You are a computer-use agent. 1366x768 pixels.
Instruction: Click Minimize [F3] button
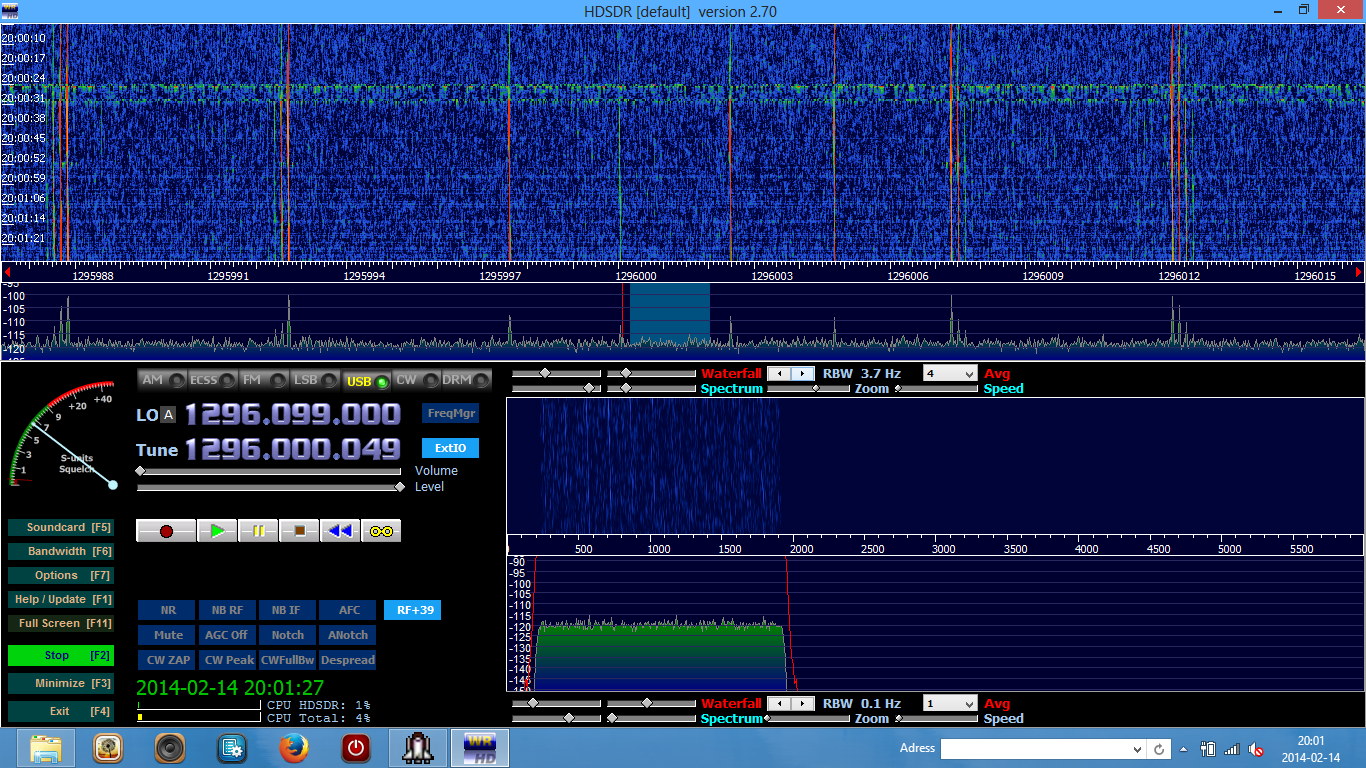click(x=60, y=683)
